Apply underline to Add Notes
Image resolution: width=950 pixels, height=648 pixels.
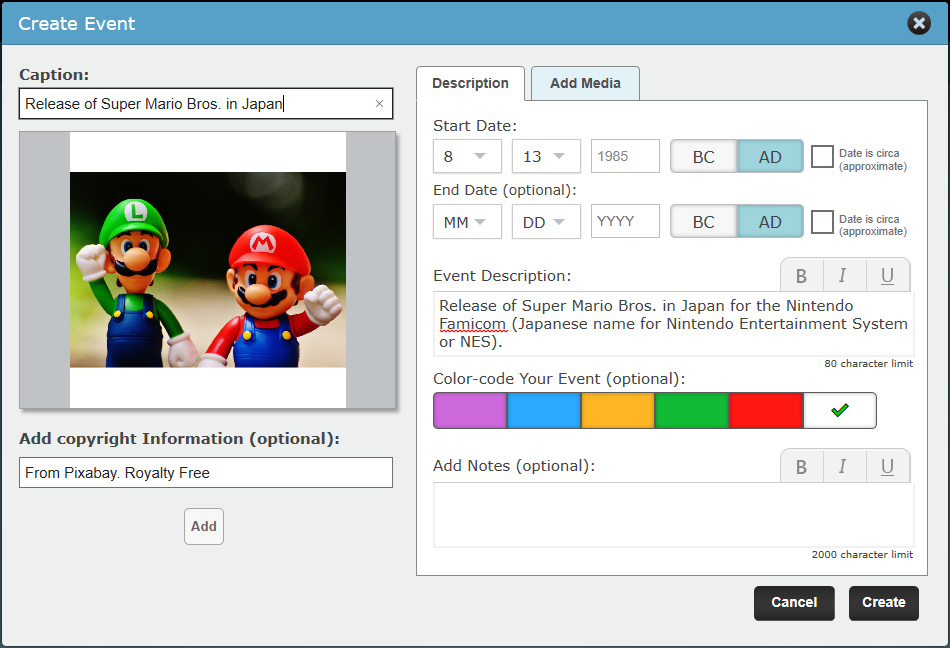click(888, 466)
